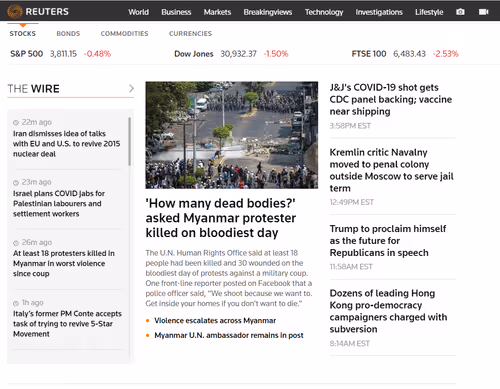500x389 pixels.
Task: Open Breakingviews in the navigation
Action: pyautogui.click(x=268, y=12)
